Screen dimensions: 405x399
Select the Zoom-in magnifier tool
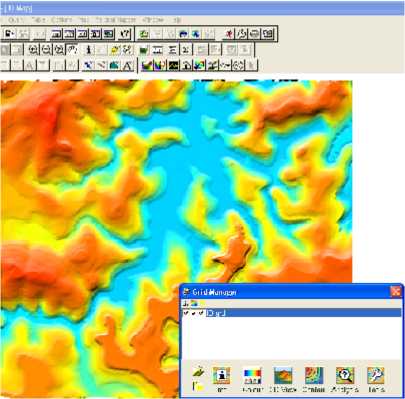pos(33,50)
